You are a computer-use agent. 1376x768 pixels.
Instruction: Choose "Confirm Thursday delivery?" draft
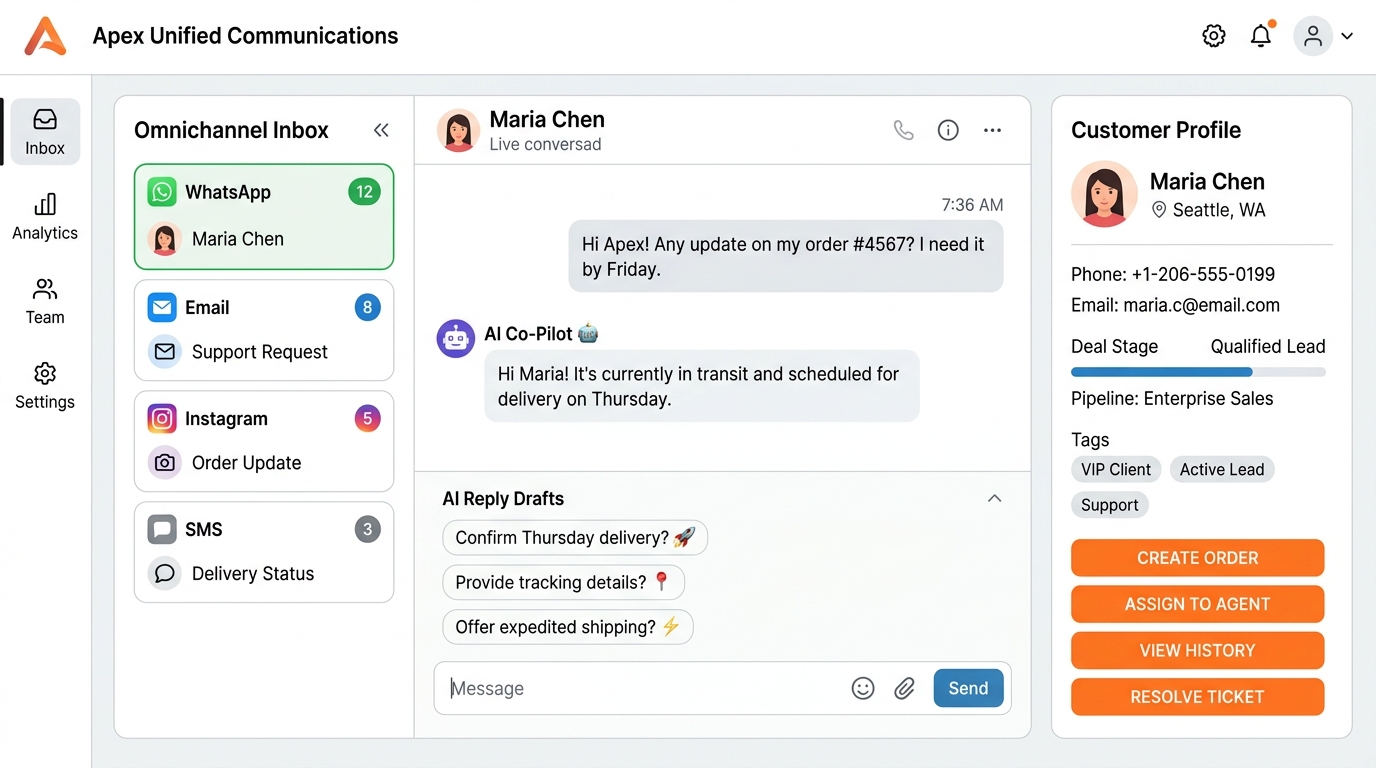[575, 538]
